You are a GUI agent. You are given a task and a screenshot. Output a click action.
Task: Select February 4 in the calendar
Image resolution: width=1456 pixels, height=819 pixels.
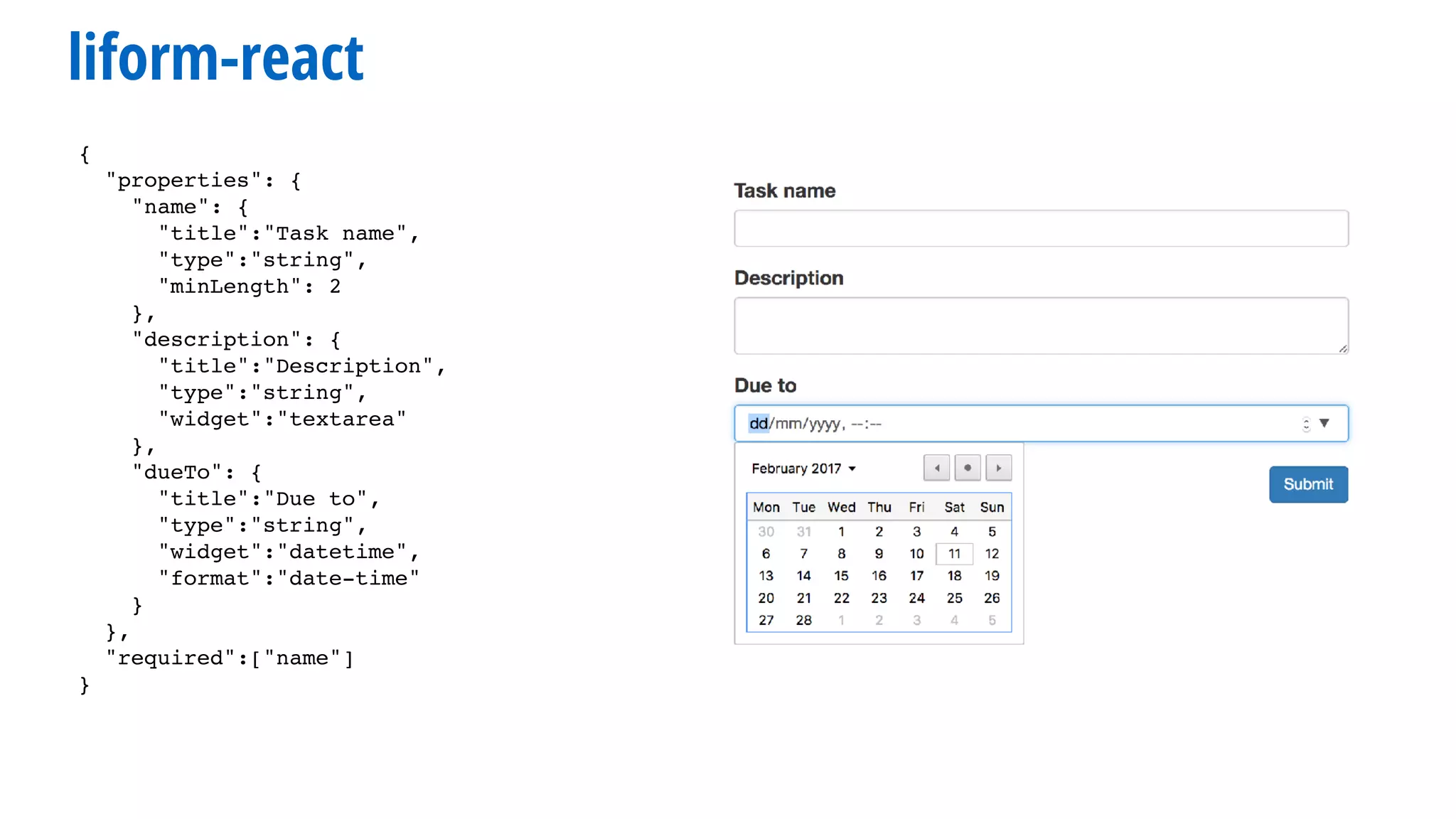coord(954,532)
